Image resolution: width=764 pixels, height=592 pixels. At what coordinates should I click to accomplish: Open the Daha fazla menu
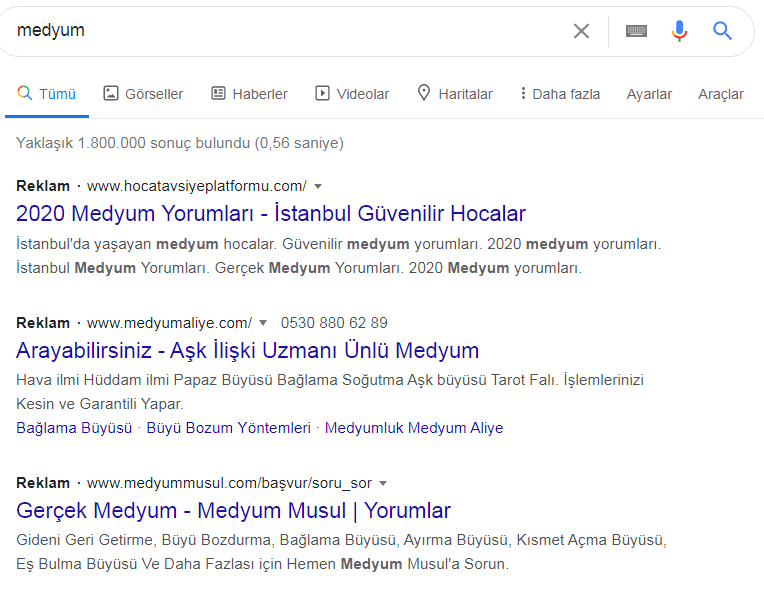(560, 94)
